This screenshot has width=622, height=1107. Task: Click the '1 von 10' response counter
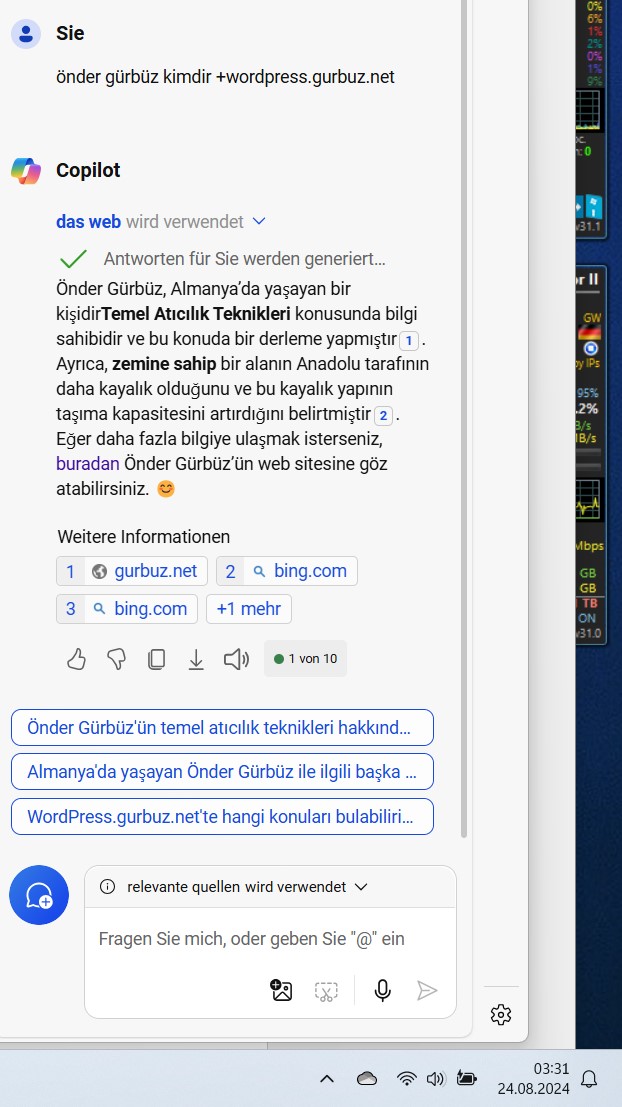pyautogui.click(x=306, y=659)
